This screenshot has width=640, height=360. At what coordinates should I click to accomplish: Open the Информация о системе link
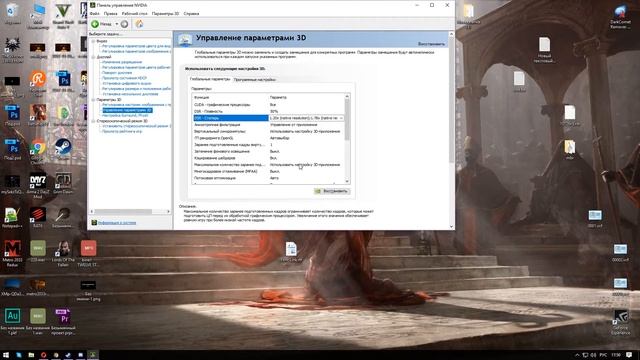pyautogui.click(x=117, y=223)
